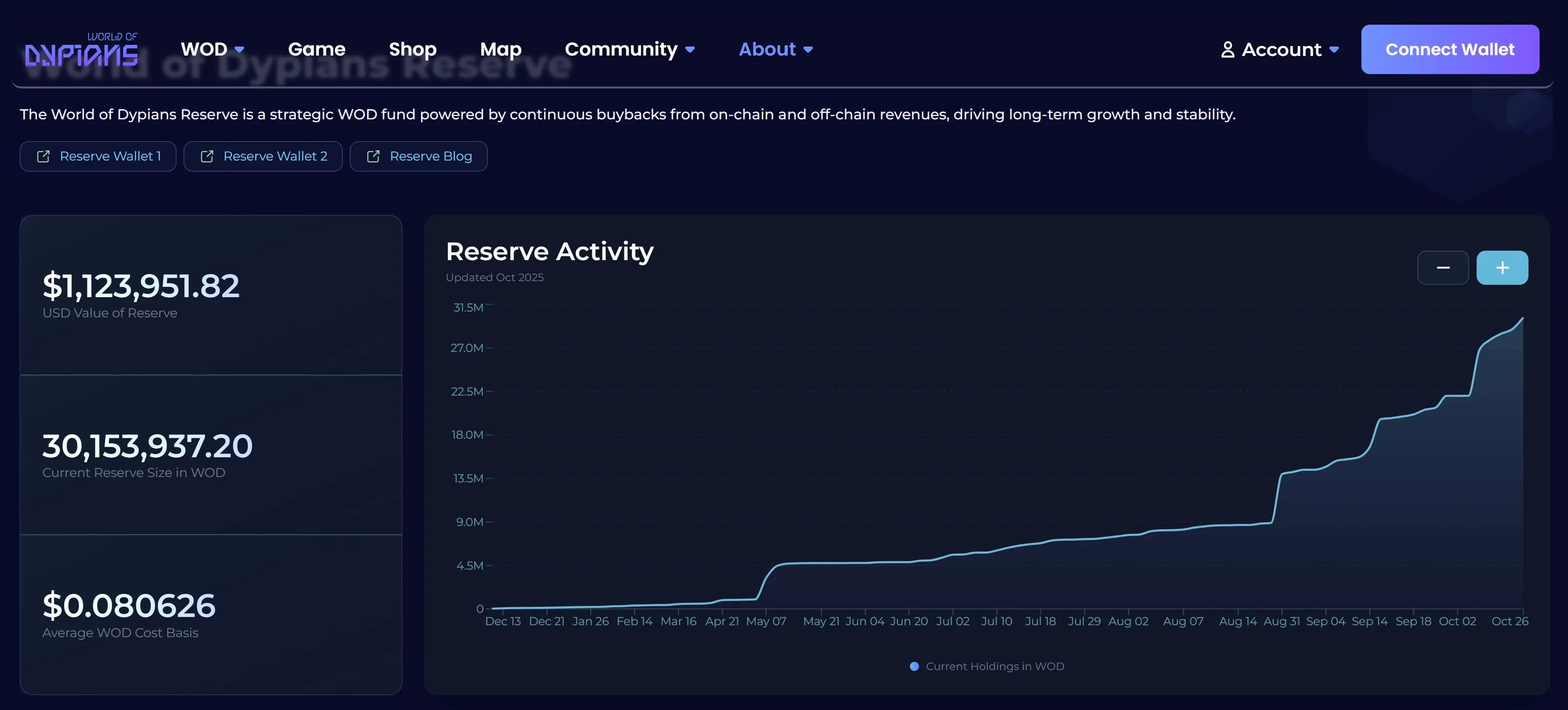
Task: Navigate to the Map page
Action: [500, 49]
